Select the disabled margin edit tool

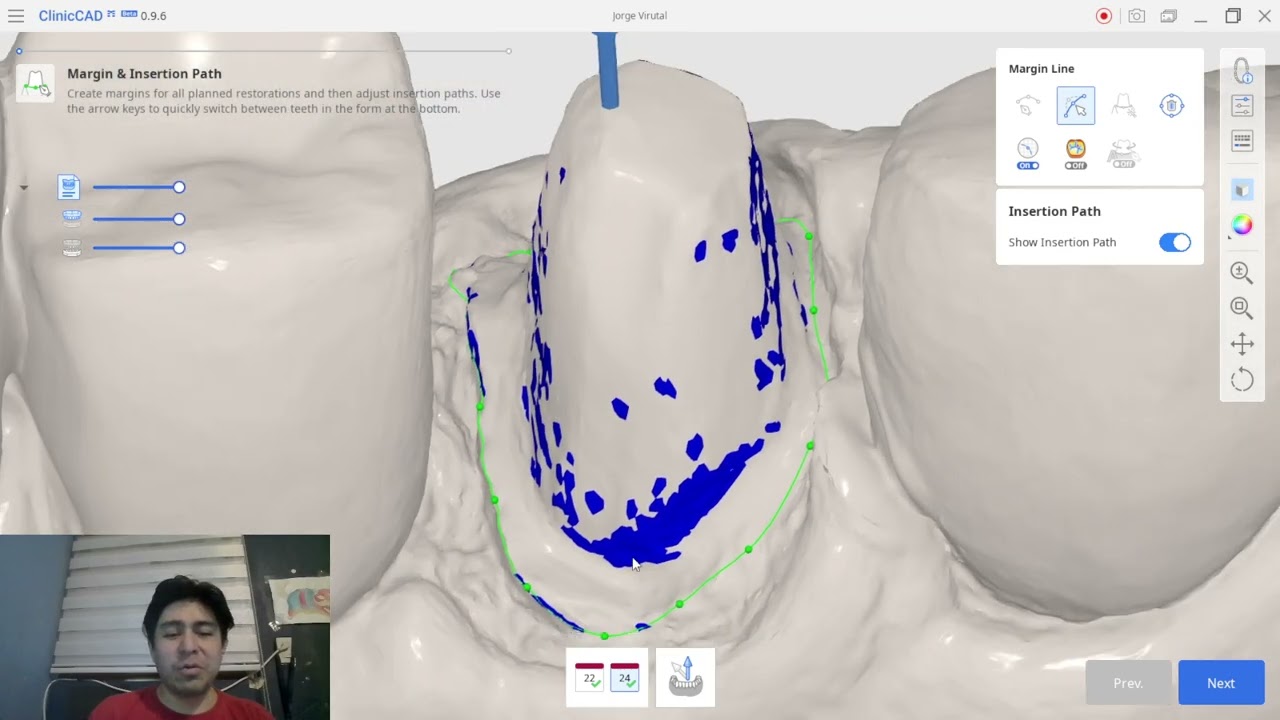tap(1123, 105)
